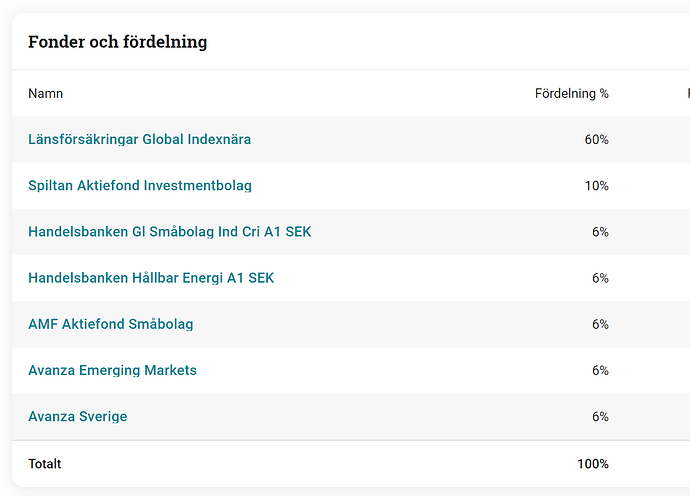The image size is (690, 496).
Task: Select the 100% total value
Action: tap(593, 464)
